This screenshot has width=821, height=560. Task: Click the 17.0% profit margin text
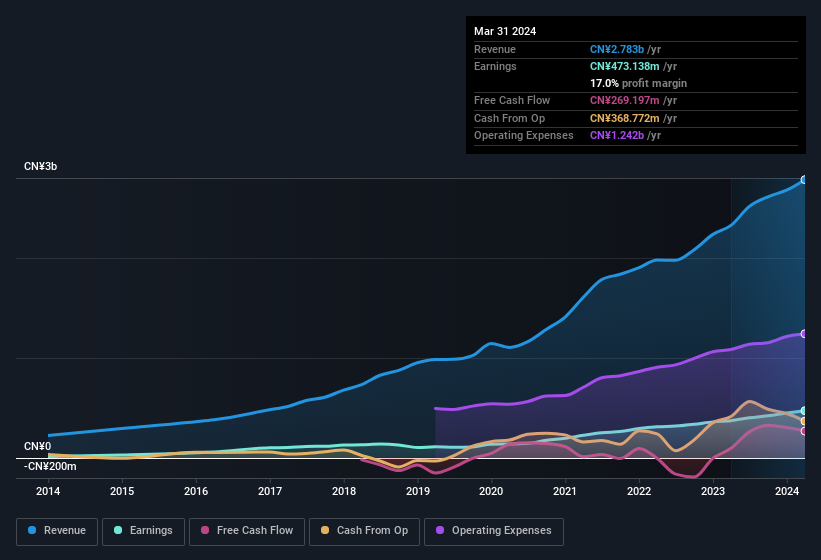pyautogui.click(x=638, y=83)
